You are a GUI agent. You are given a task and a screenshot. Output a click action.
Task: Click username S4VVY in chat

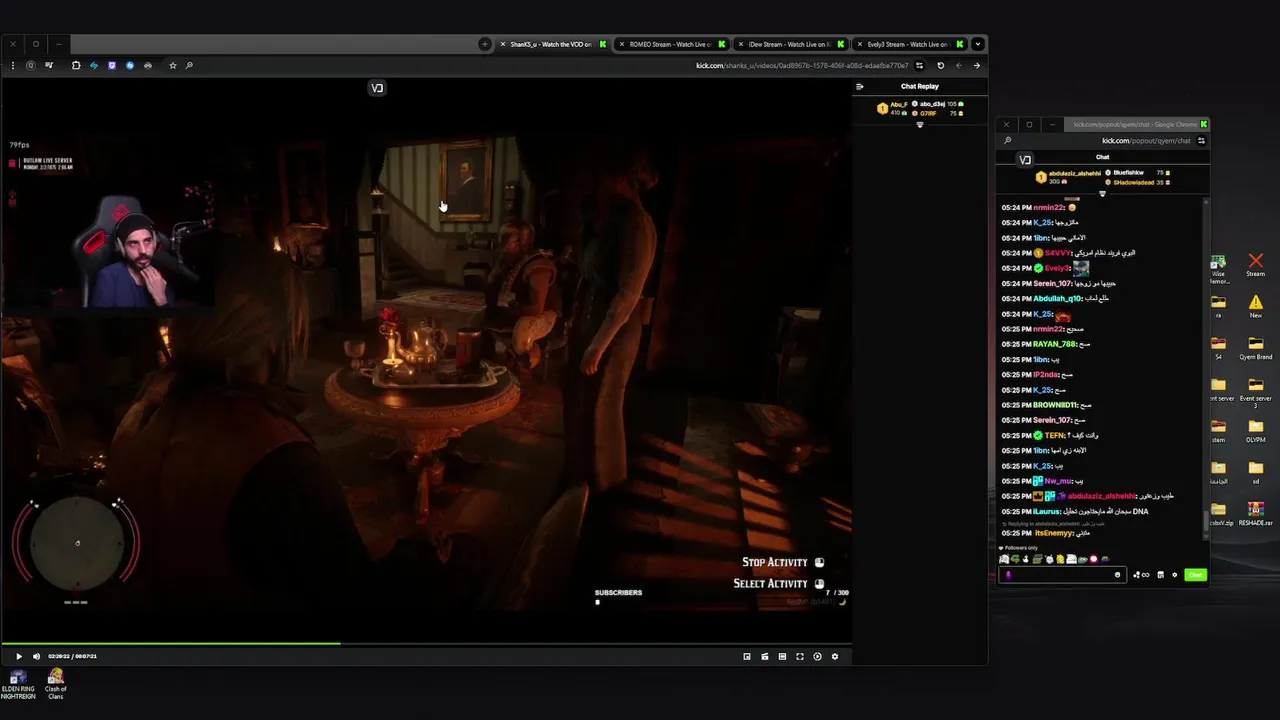coord(1057,253)
